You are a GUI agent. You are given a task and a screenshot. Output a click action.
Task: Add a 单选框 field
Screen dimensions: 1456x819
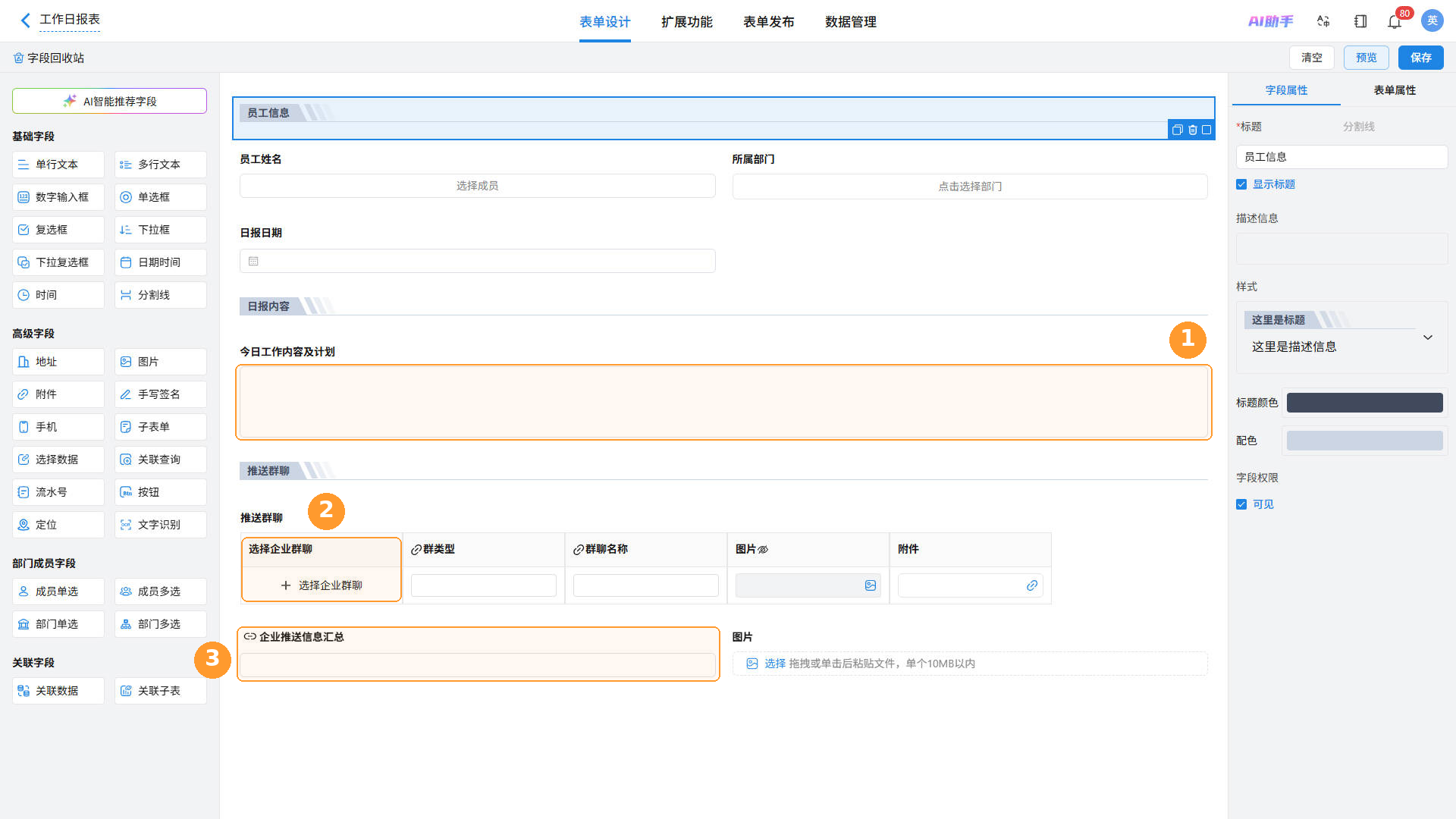point(161,197)
